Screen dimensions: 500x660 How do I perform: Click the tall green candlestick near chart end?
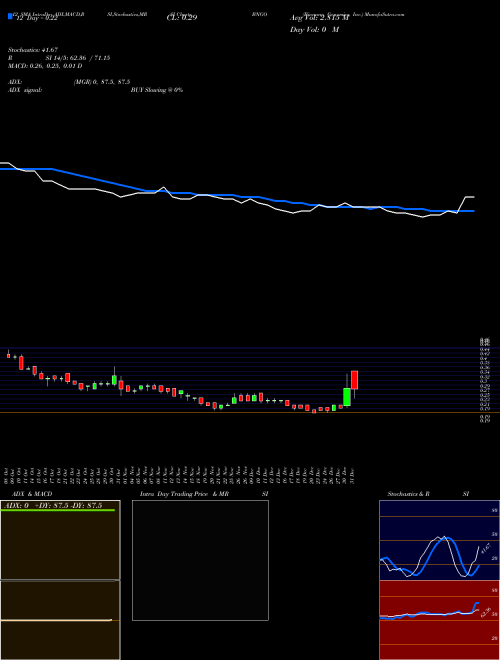pyautogui.click(x=347, y=397)
